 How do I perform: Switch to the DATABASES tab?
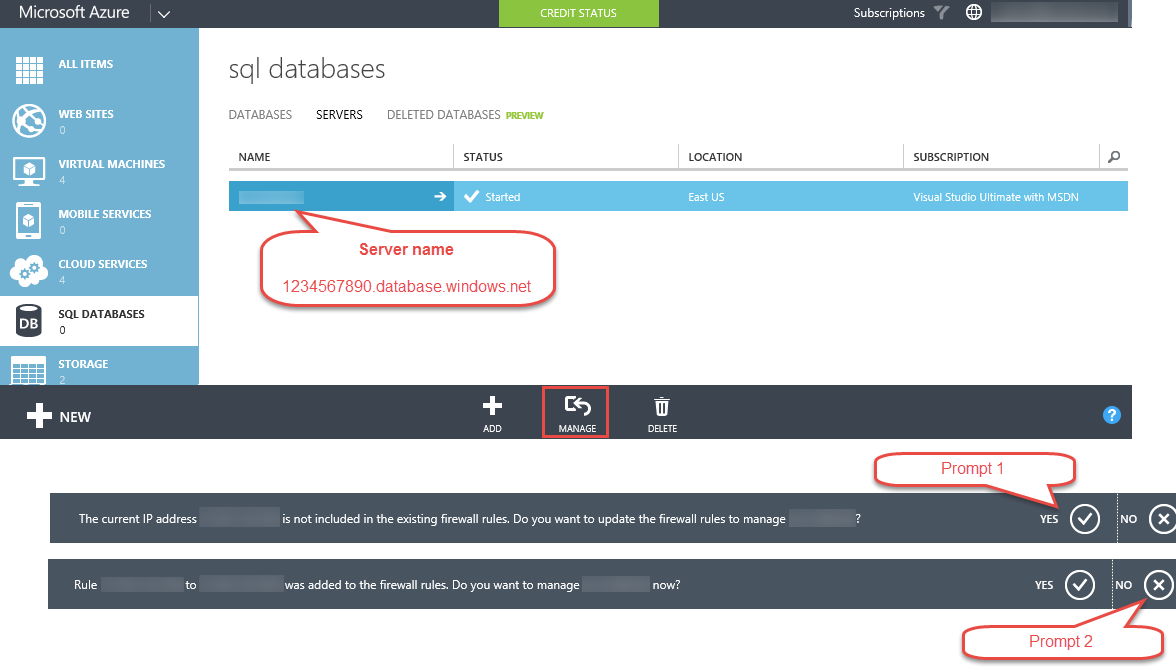pos(260,115)
